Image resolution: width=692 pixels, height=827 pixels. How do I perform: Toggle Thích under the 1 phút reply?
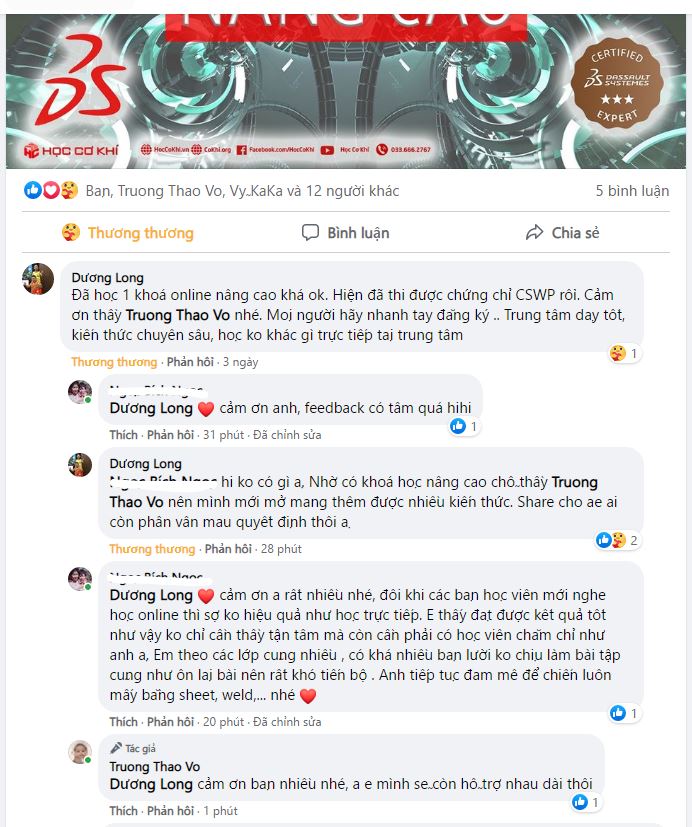tap(123, 811)
